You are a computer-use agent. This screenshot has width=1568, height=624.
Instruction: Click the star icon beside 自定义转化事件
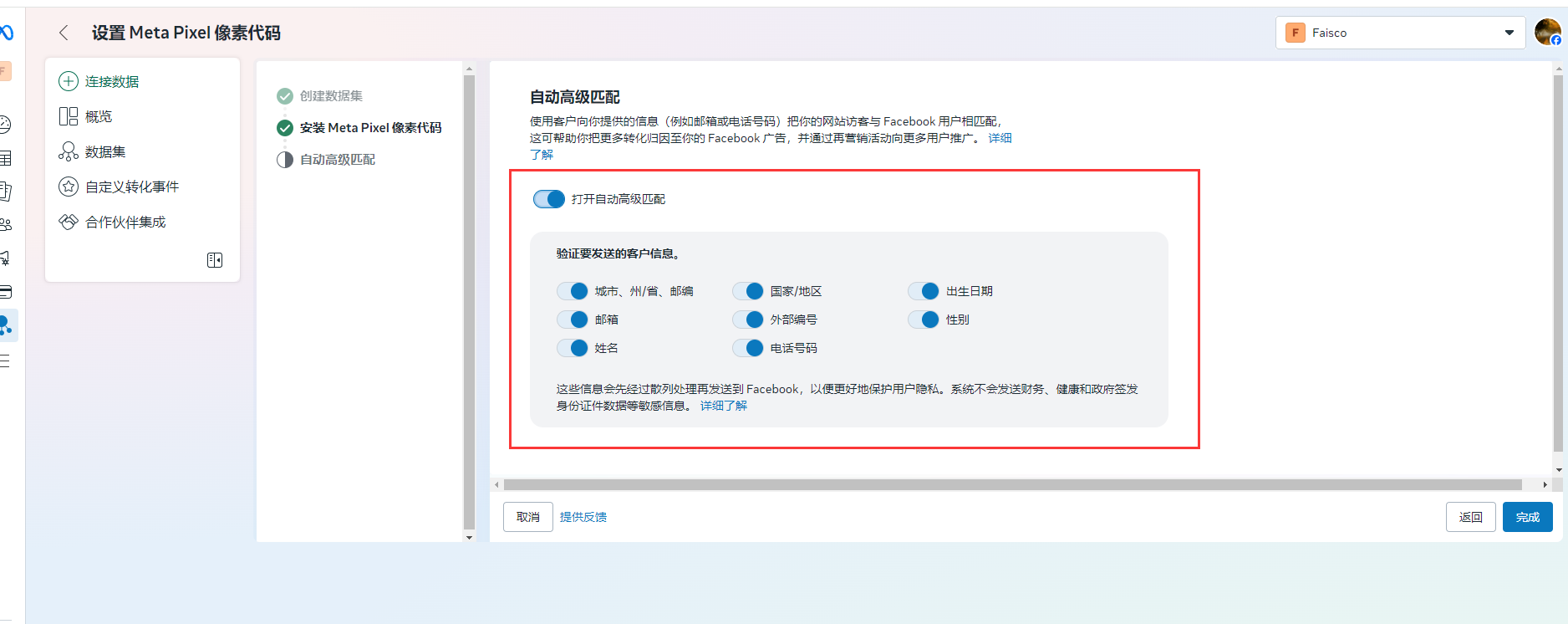click(69, 187)
